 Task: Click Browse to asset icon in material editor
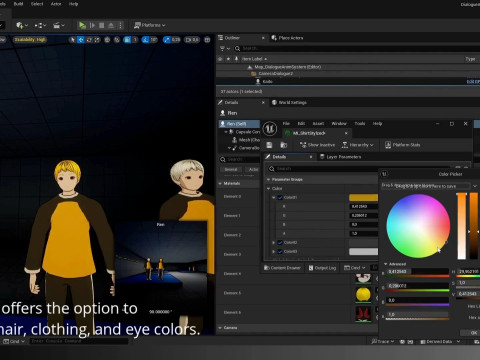[284, 145]
